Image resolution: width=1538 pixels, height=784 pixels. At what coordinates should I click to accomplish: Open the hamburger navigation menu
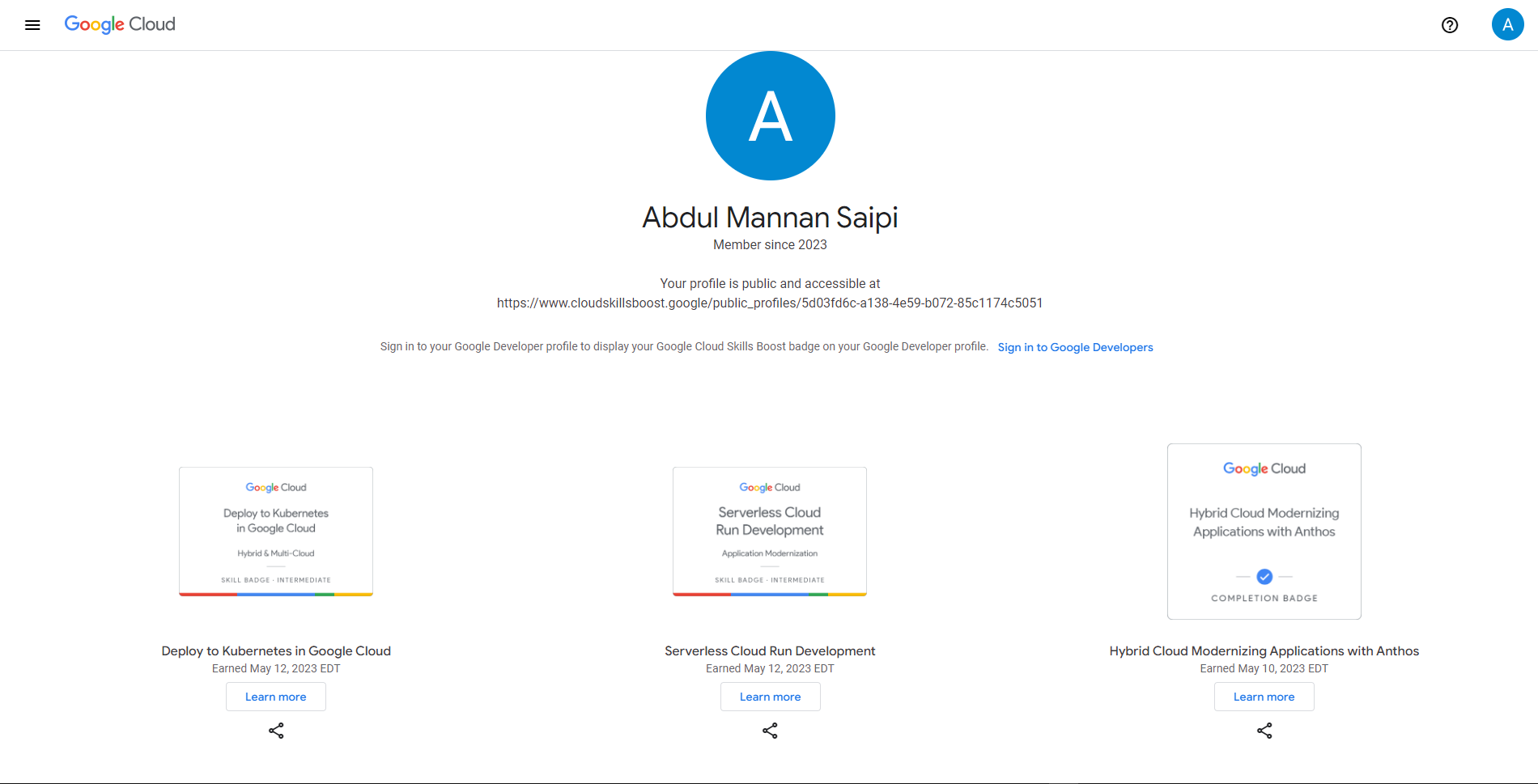32,25
